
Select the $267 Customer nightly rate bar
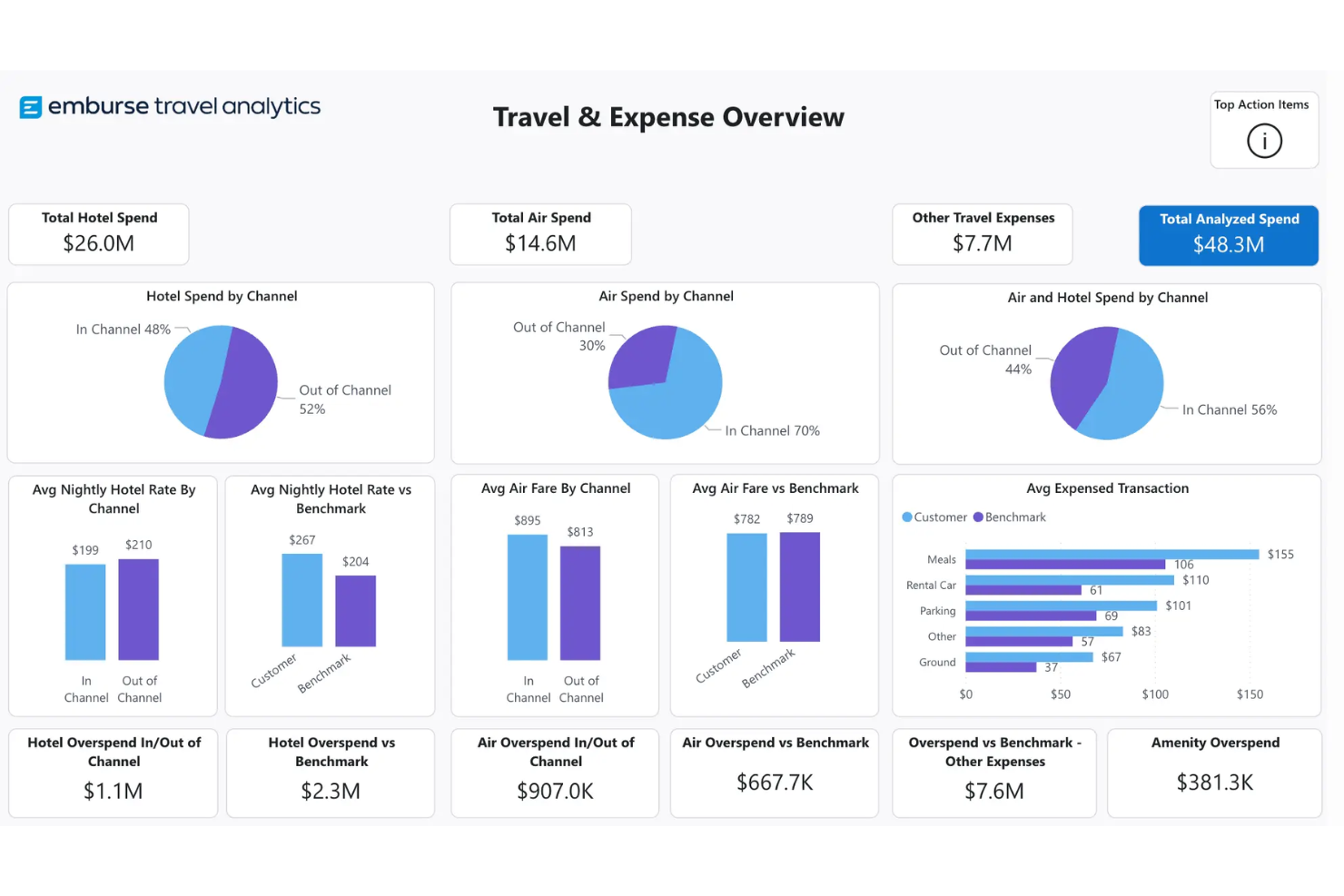click(x=301, y=600)
